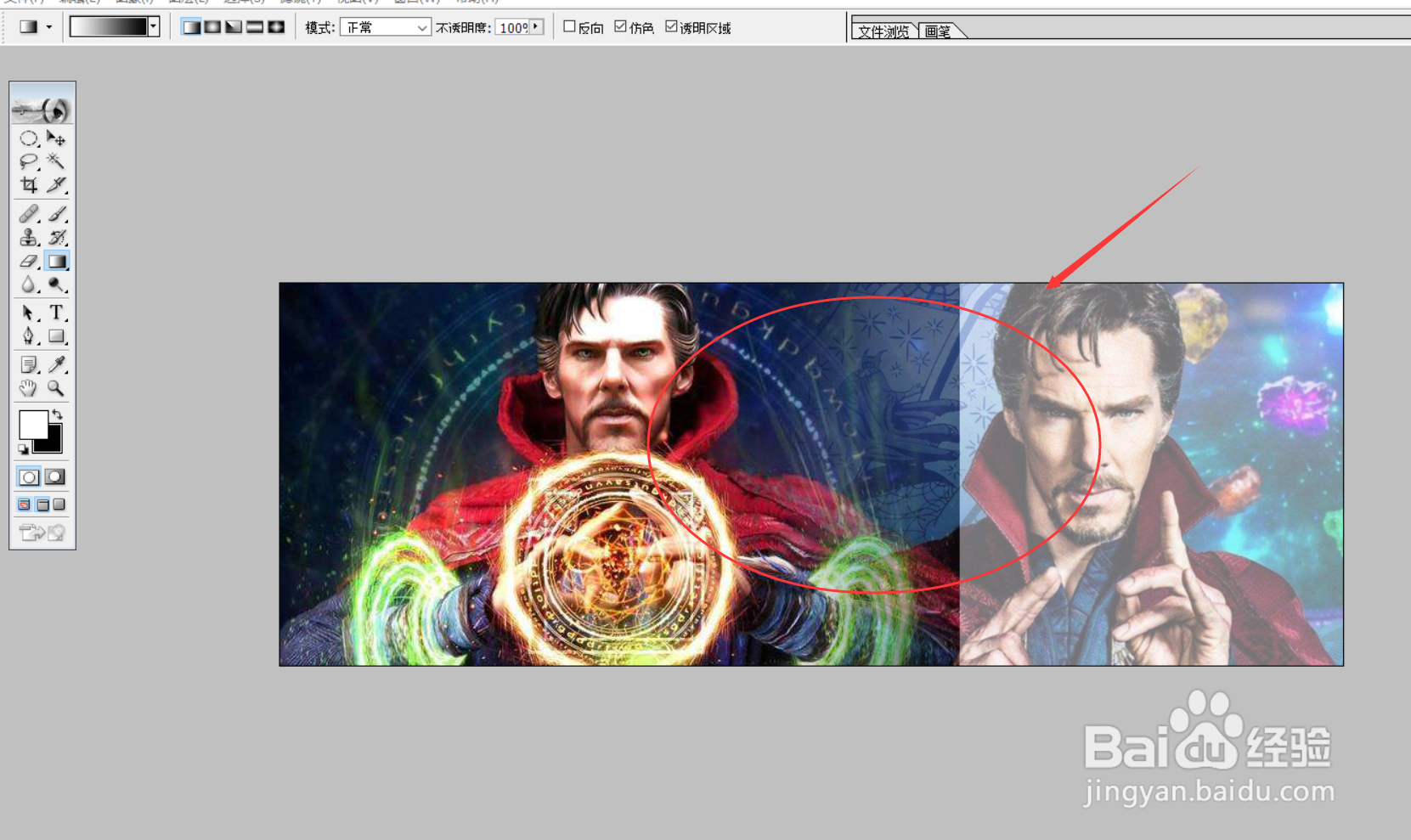
Task: Select the Crop tool
Action: click(29, 183)
